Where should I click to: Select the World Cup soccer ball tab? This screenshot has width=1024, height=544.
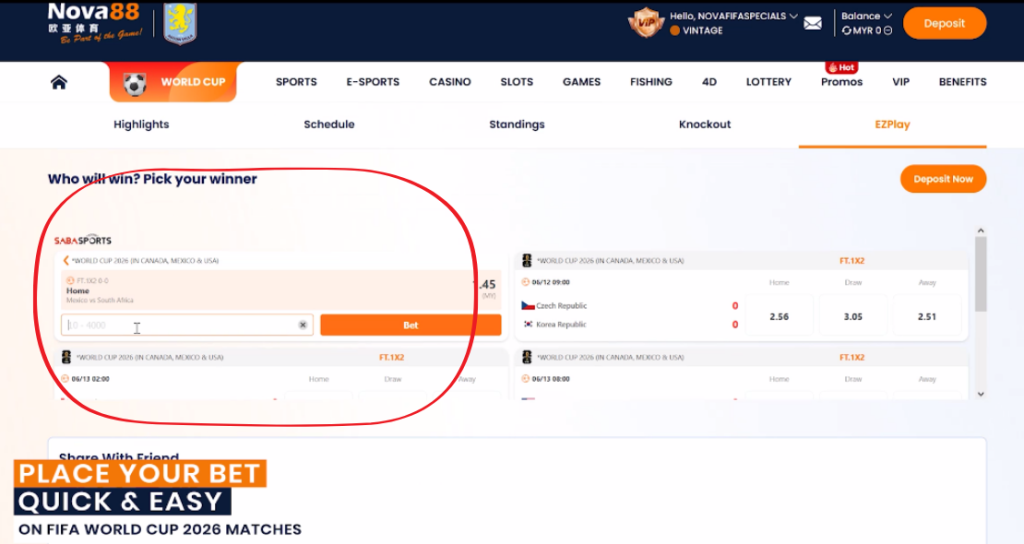click(173, 82)
